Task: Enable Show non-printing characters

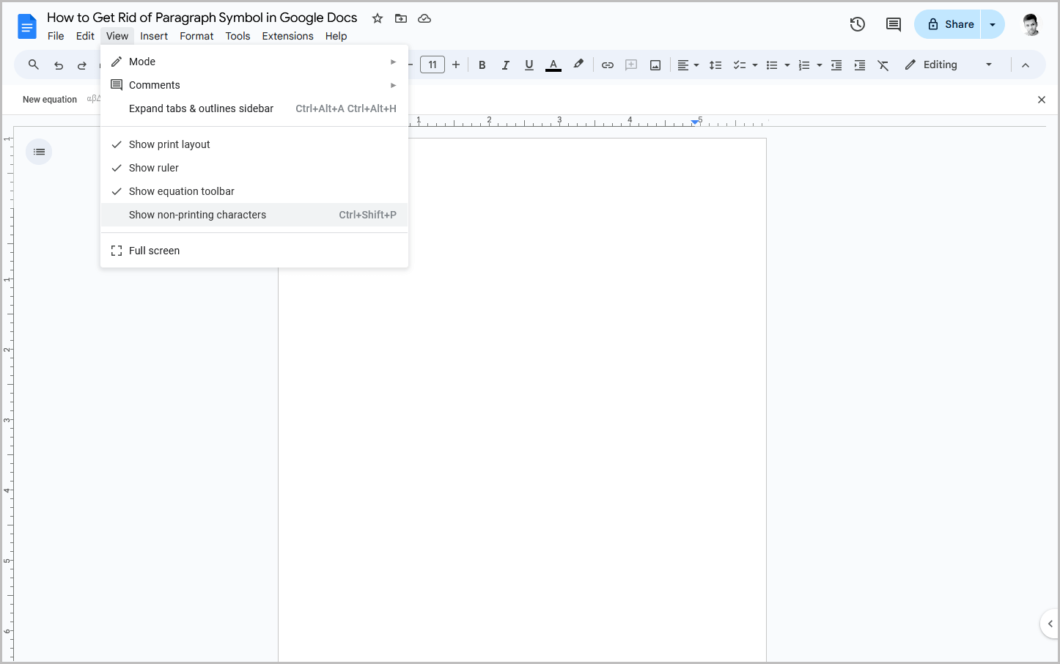Action: coord(254,215)
